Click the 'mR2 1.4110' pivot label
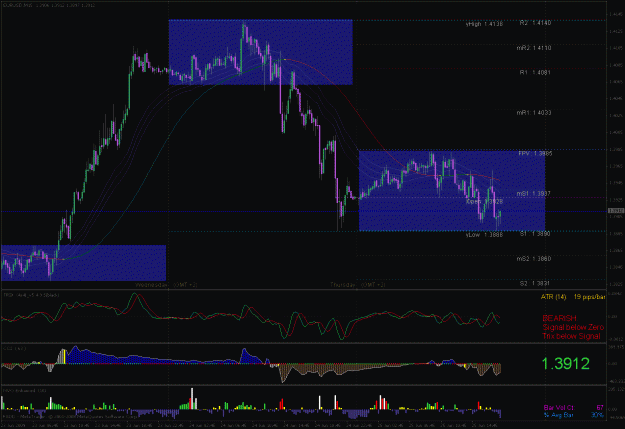Viewport: 625px width, 429px height. pyautogui.click(x=534, y=48)
